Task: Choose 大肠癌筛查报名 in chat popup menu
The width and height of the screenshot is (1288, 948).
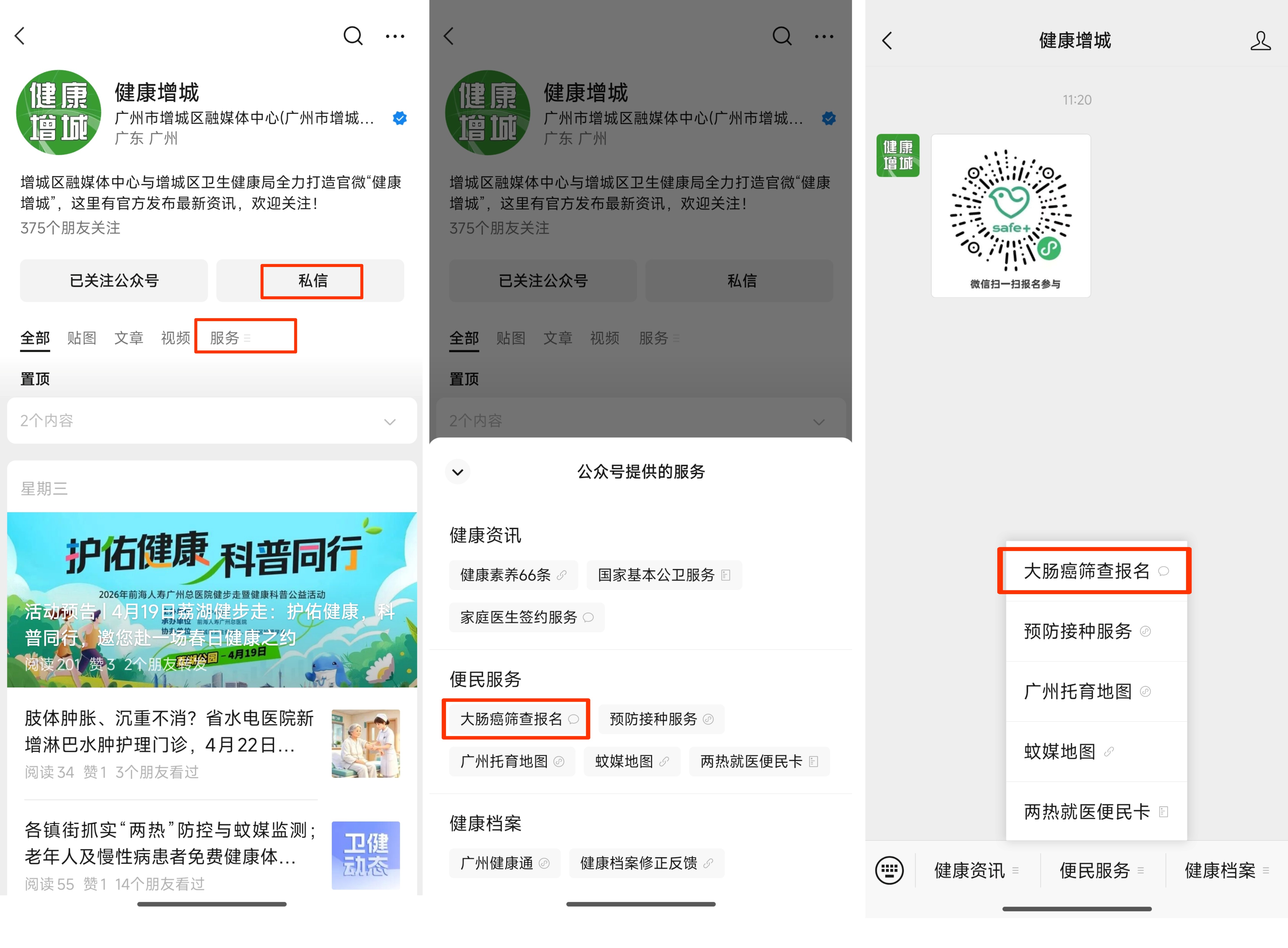Action: click(1096, 571)
